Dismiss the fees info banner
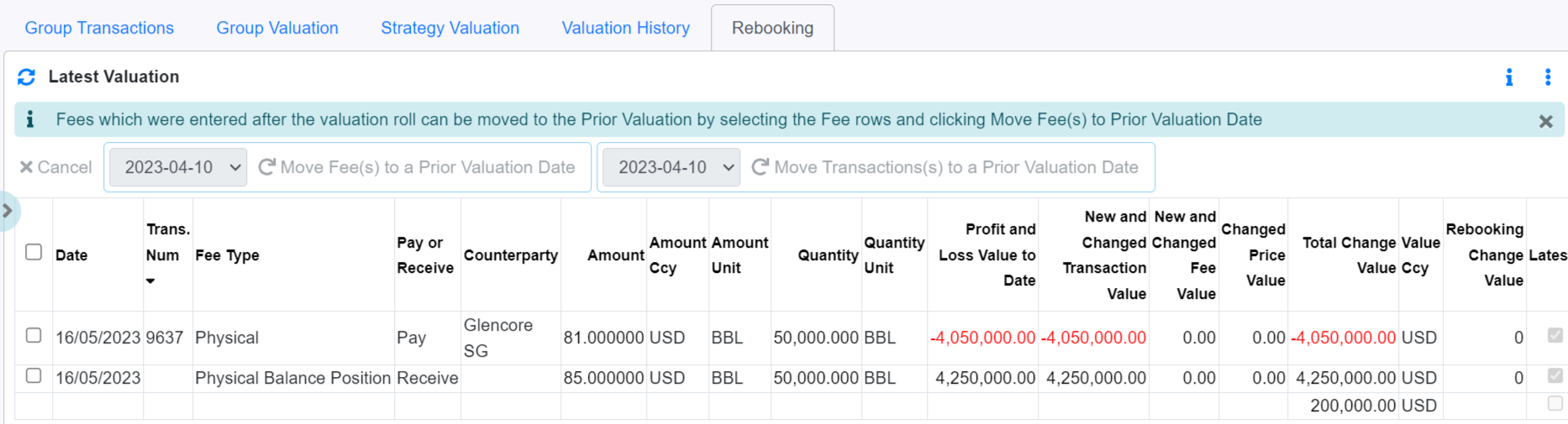 point(1545,121)
